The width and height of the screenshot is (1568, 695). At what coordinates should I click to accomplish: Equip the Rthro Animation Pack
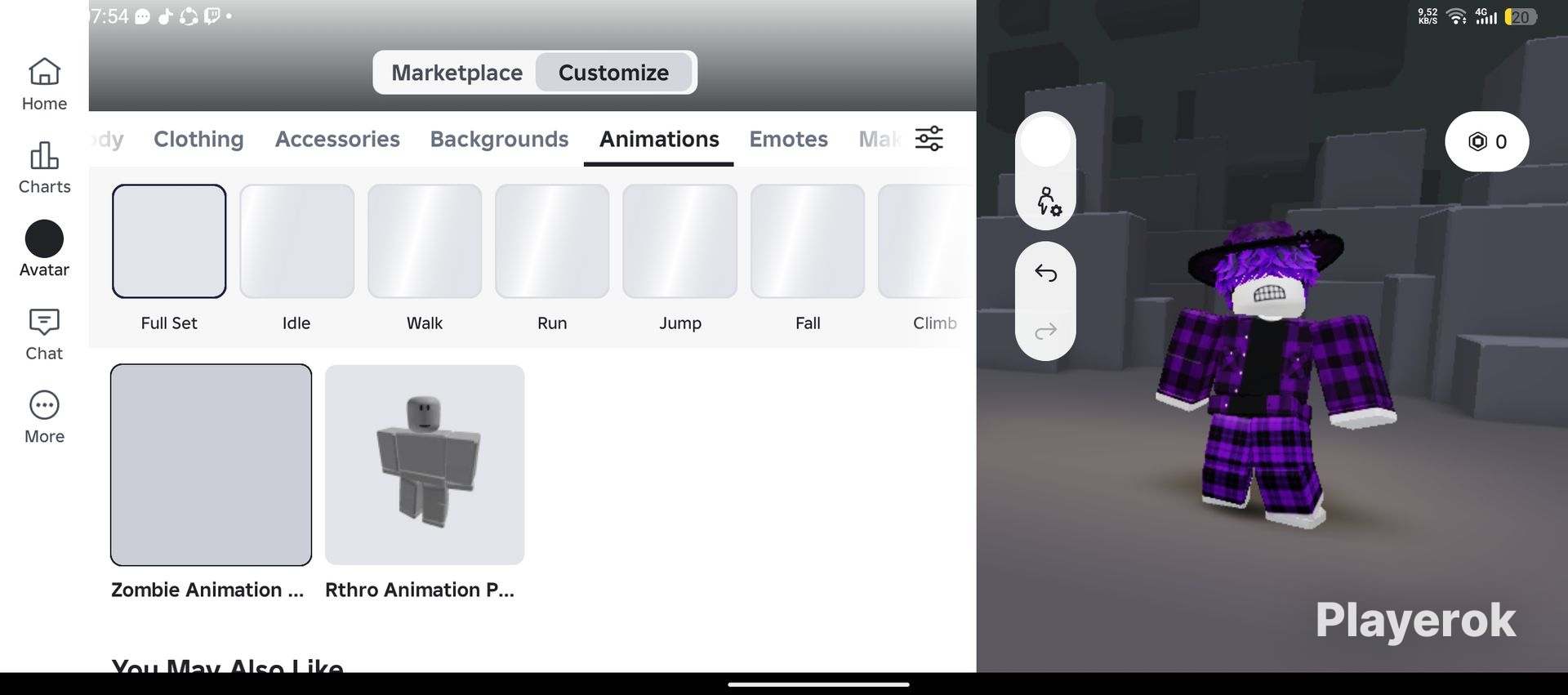[x=425, y=465]
